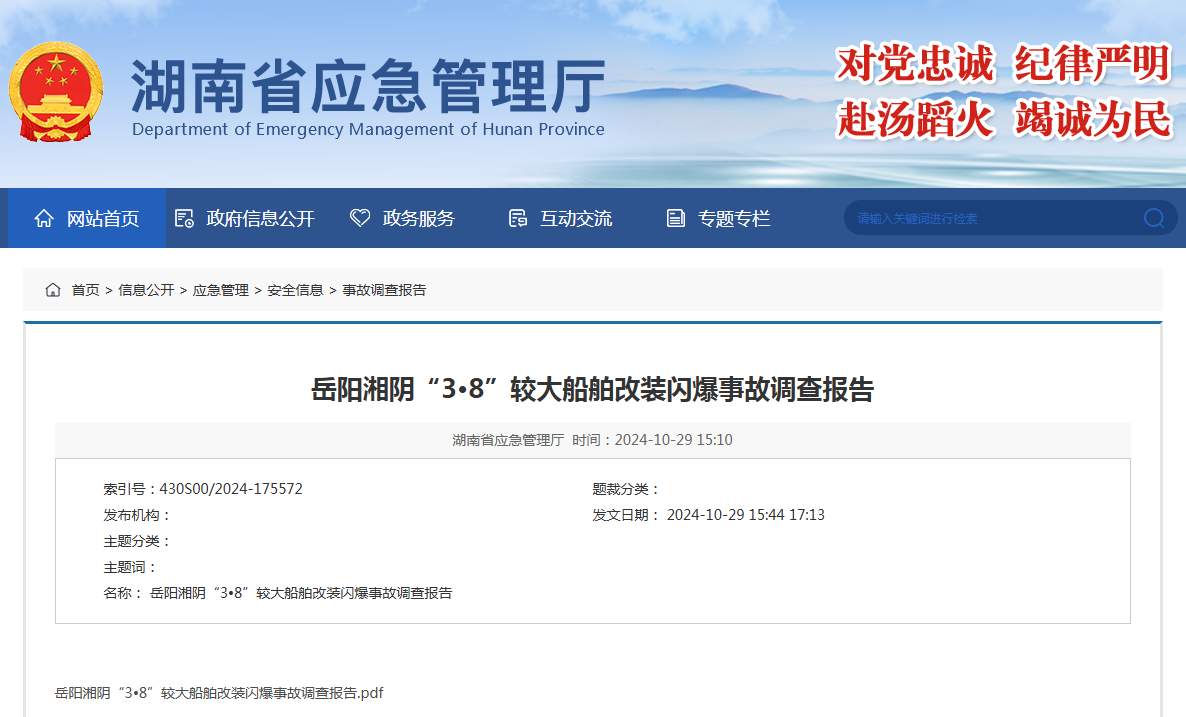Click 信息公开 breadcrumb link
Viewport: 1186px width, 717px height.
tap(146, 290)
